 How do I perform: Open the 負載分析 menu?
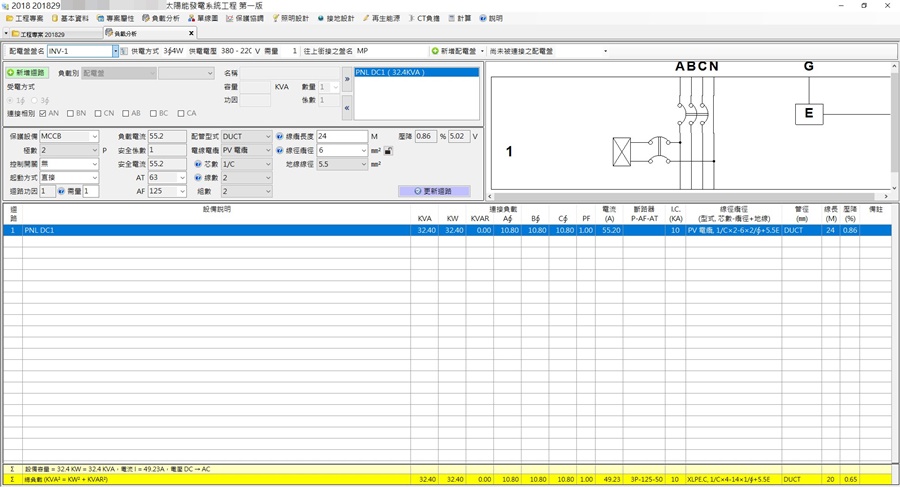click(161, 18)
